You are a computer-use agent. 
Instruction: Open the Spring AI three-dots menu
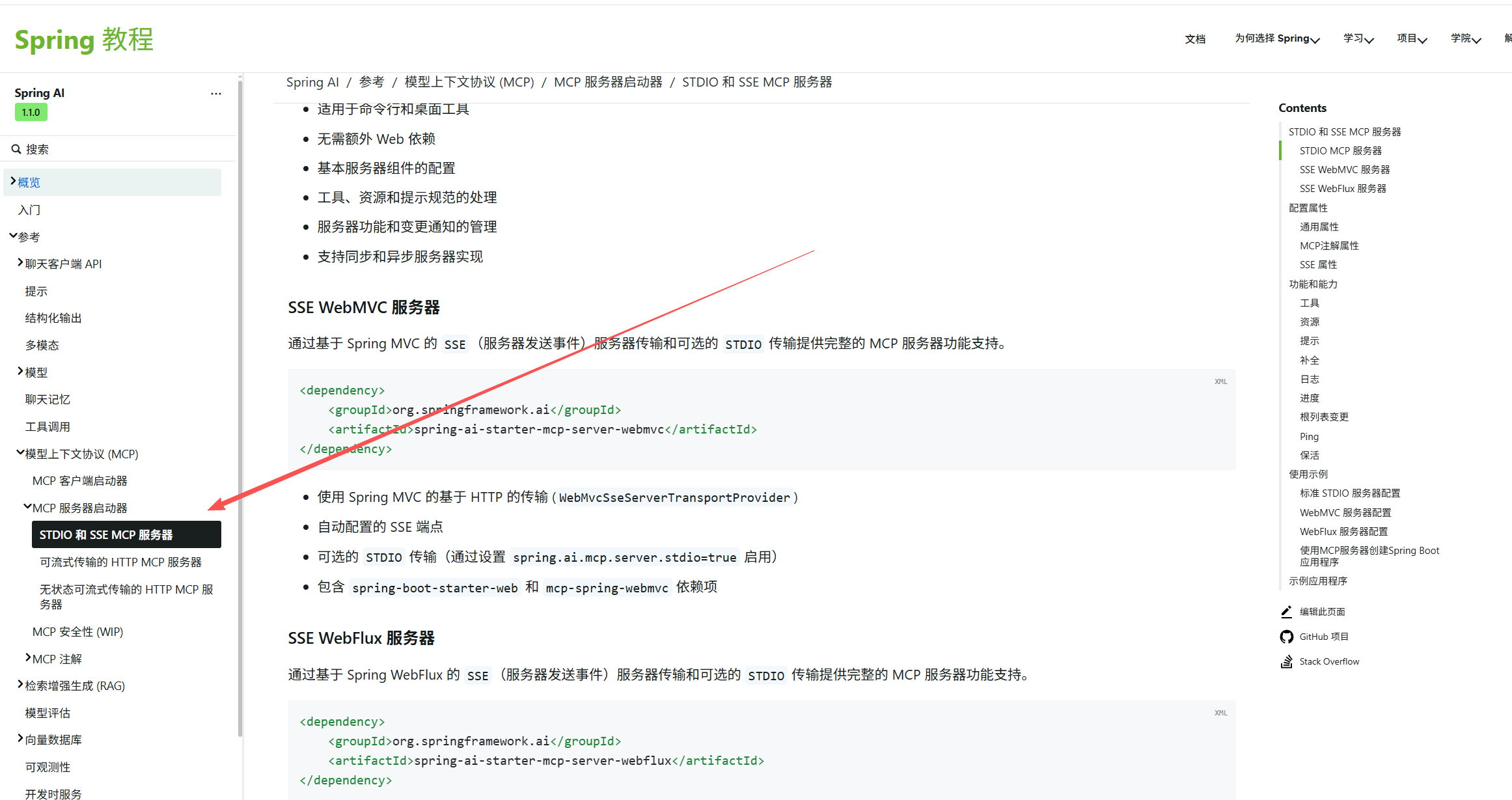[216, 94]
